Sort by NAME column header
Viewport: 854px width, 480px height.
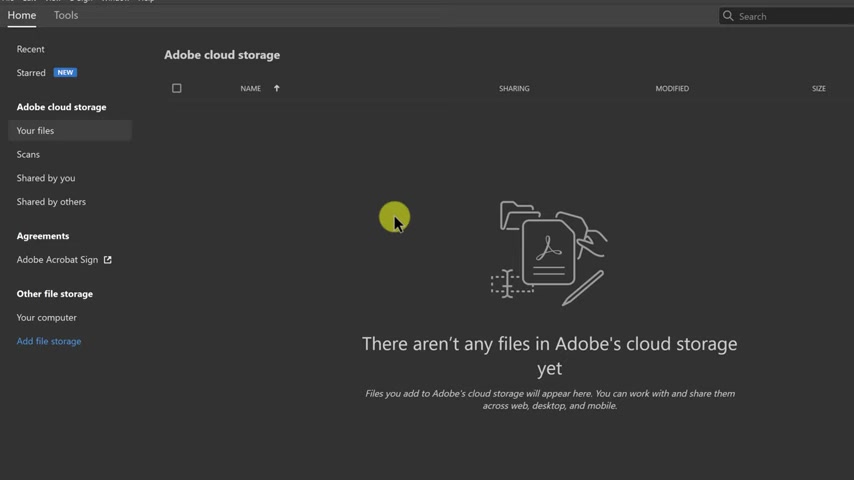[251, 88]
